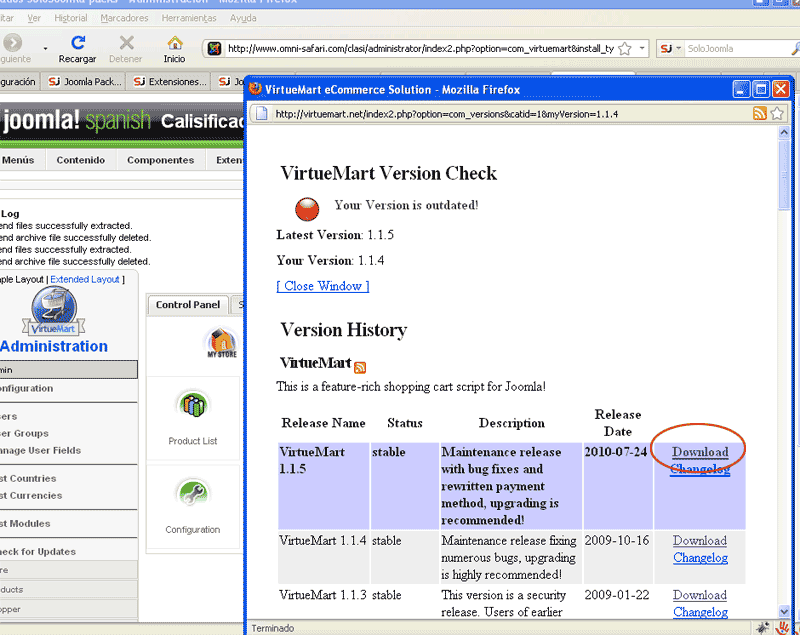This screenshot has width=800, height=635.
Task: Click Changelog link for VirtueMart 1.1.3
Action: (700, 612)
